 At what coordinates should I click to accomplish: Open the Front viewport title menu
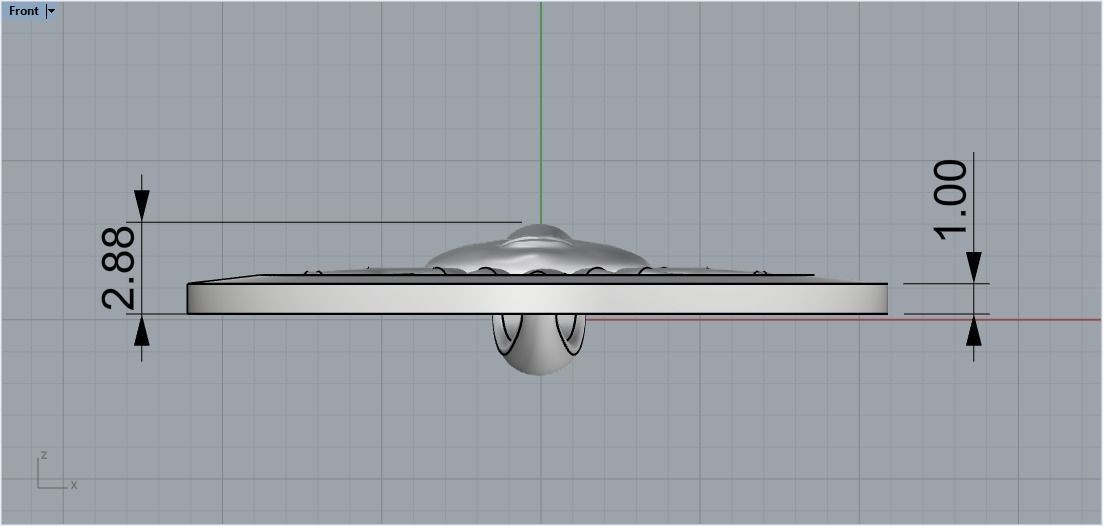23,11
